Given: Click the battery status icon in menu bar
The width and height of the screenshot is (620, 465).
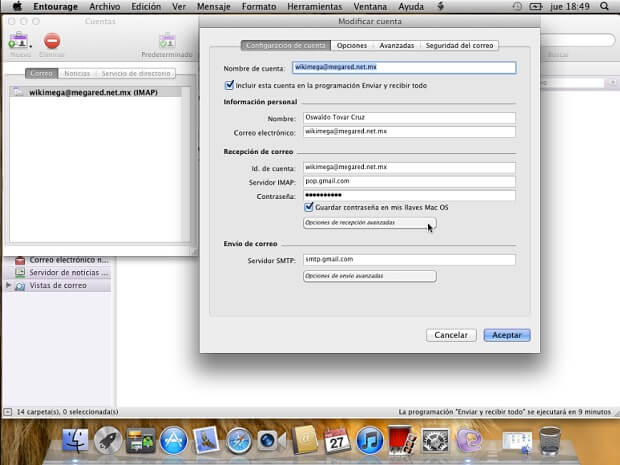Looking at the screenshot, I should (535, 6).
